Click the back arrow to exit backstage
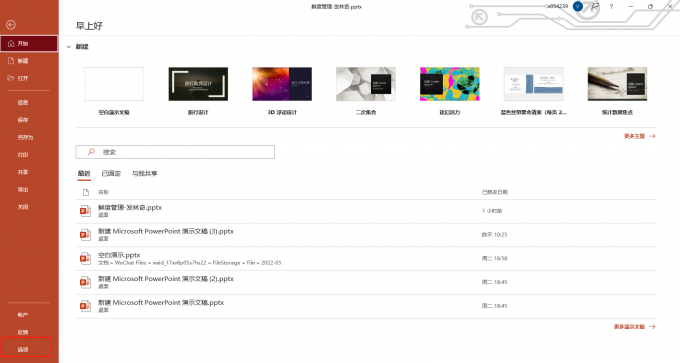This screenshot has width=680, height=363. 11,25
